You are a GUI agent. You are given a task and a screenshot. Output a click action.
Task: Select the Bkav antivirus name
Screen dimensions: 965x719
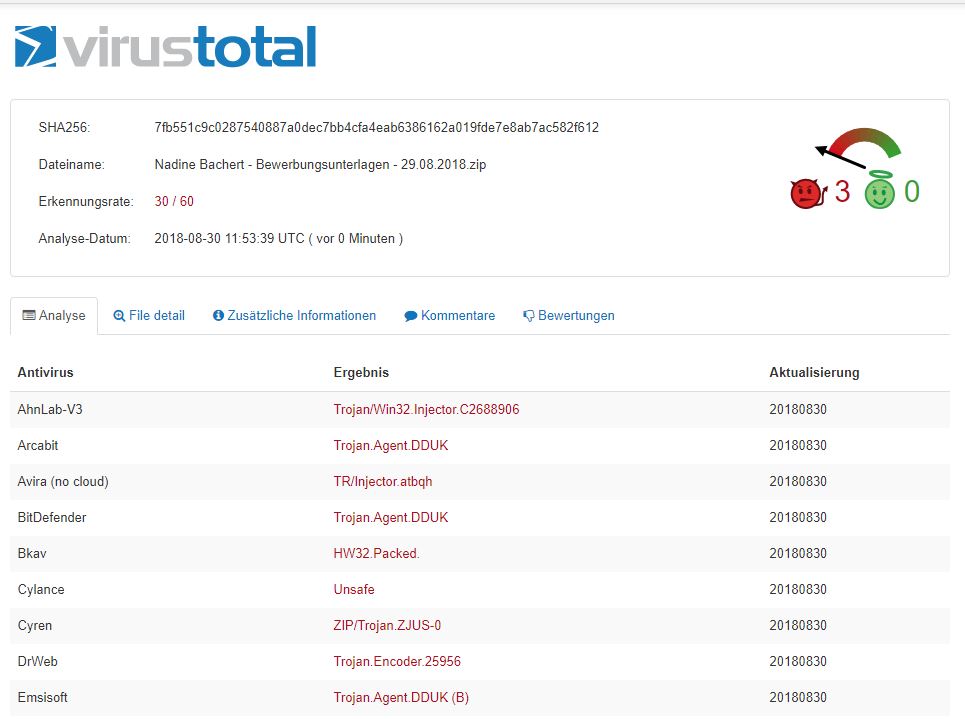tap(32, 553)
